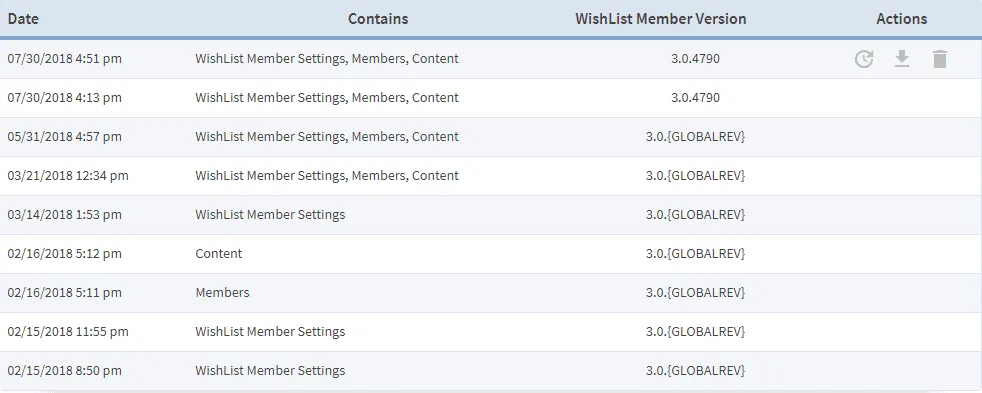Click the version cell of 02/16/2018 5:12 pm row
The image size is (982, 393).
click(x=695, y=253)
